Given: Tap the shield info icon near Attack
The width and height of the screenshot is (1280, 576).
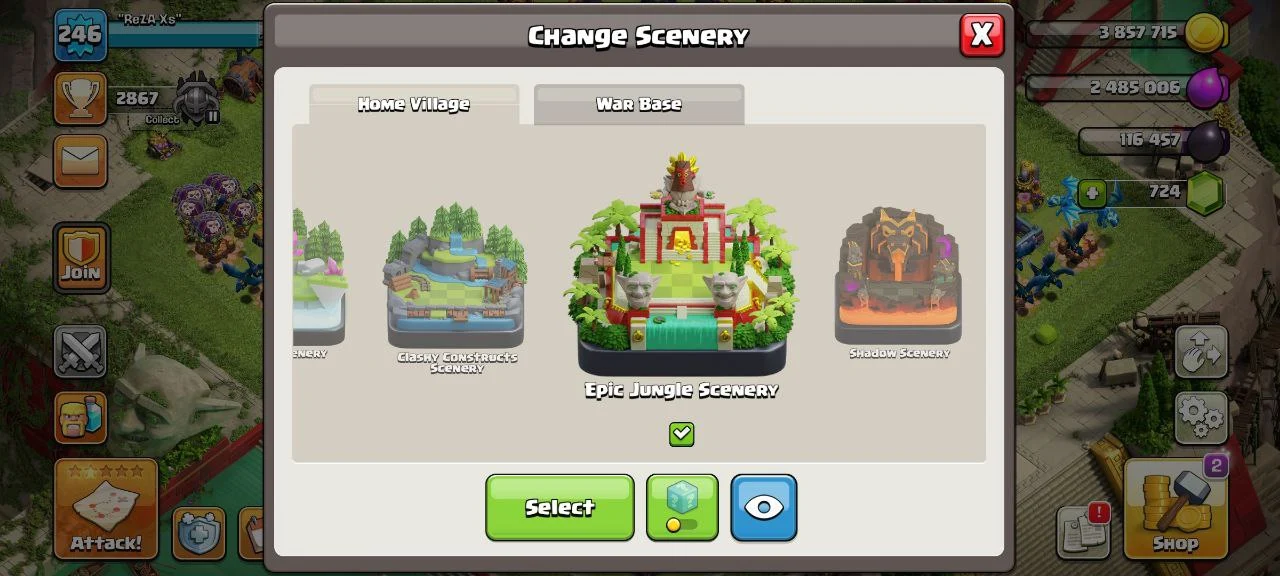Looking at the screenshot, I should [199, 533].
